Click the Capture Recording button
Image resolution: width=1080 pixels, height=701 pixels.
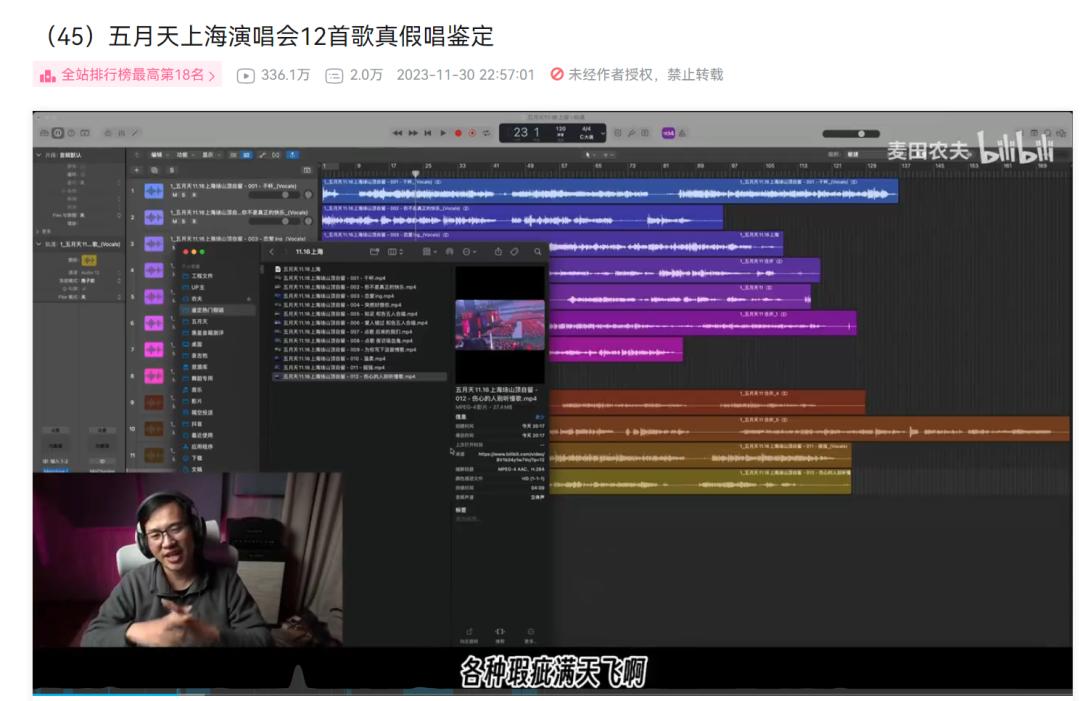[x=472, y=133]
